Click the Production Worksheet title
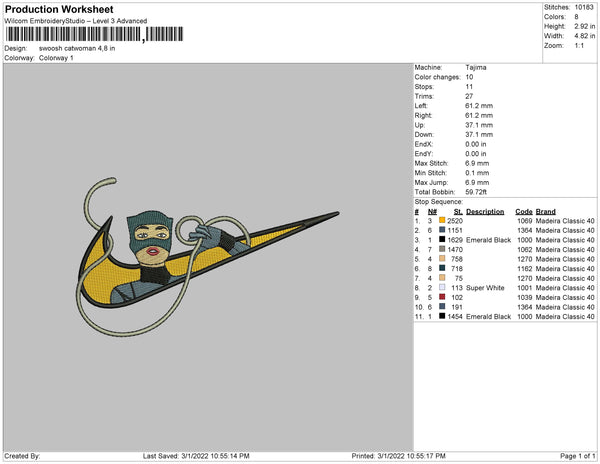600x464 pixels. pyautogui.click(x=59, y=9)
